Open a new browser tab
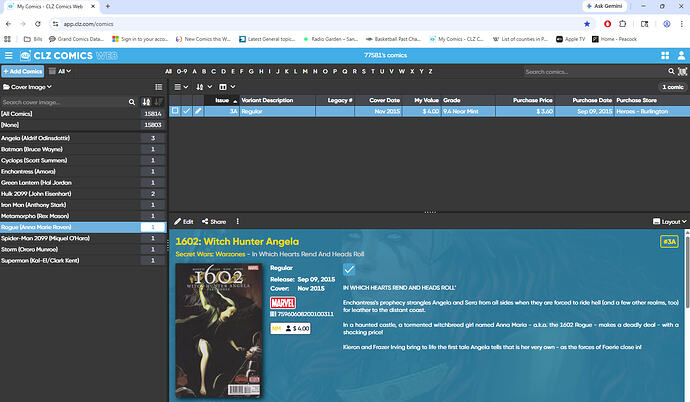Viewport: 690px width, 402px height. click(x=108, y=6)
